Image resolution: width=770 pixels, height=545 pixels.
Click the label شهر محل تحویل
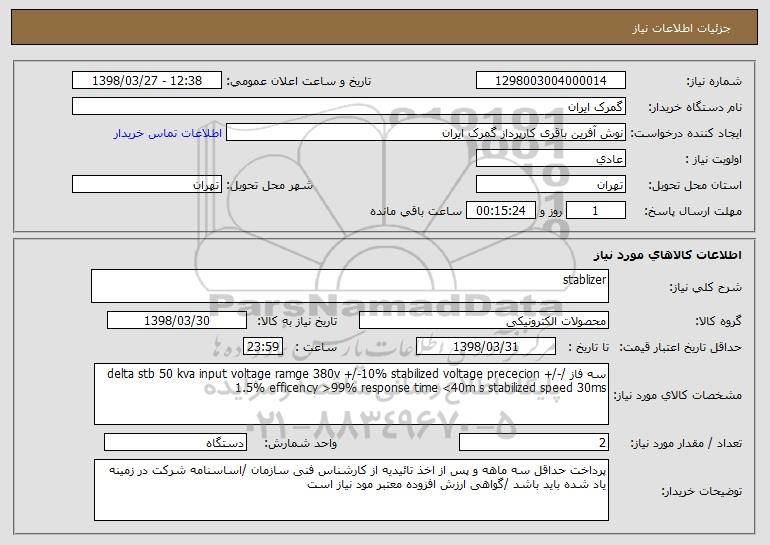[x=269, y=185]
